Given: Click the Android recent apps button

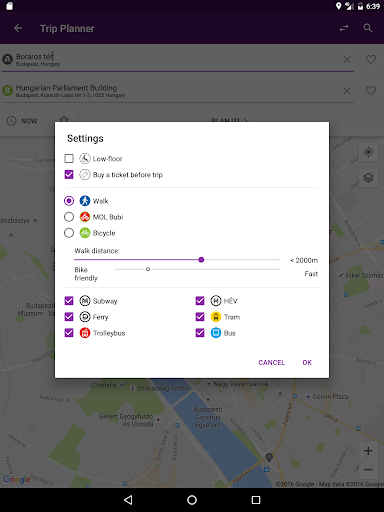Looking at the screenshot, I should 256,500.
